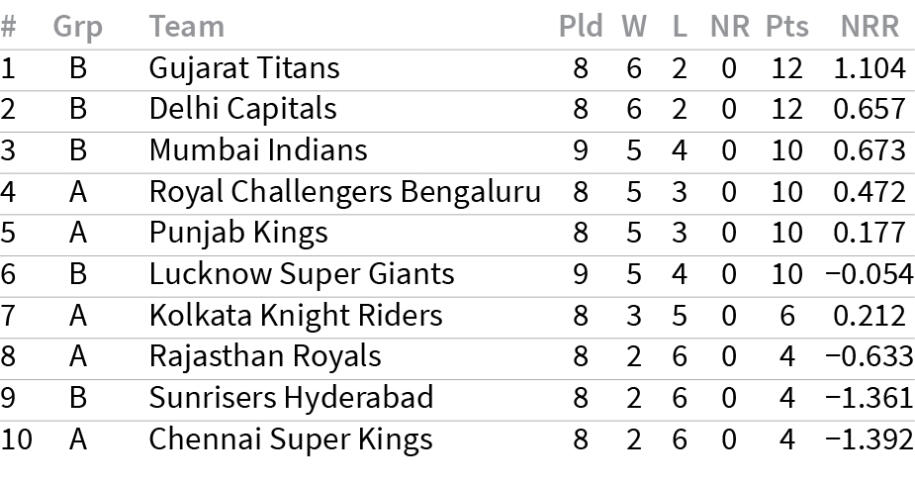Open the Rajasthan Royals team name
The image size is (915, 487).
pos(265,358)
